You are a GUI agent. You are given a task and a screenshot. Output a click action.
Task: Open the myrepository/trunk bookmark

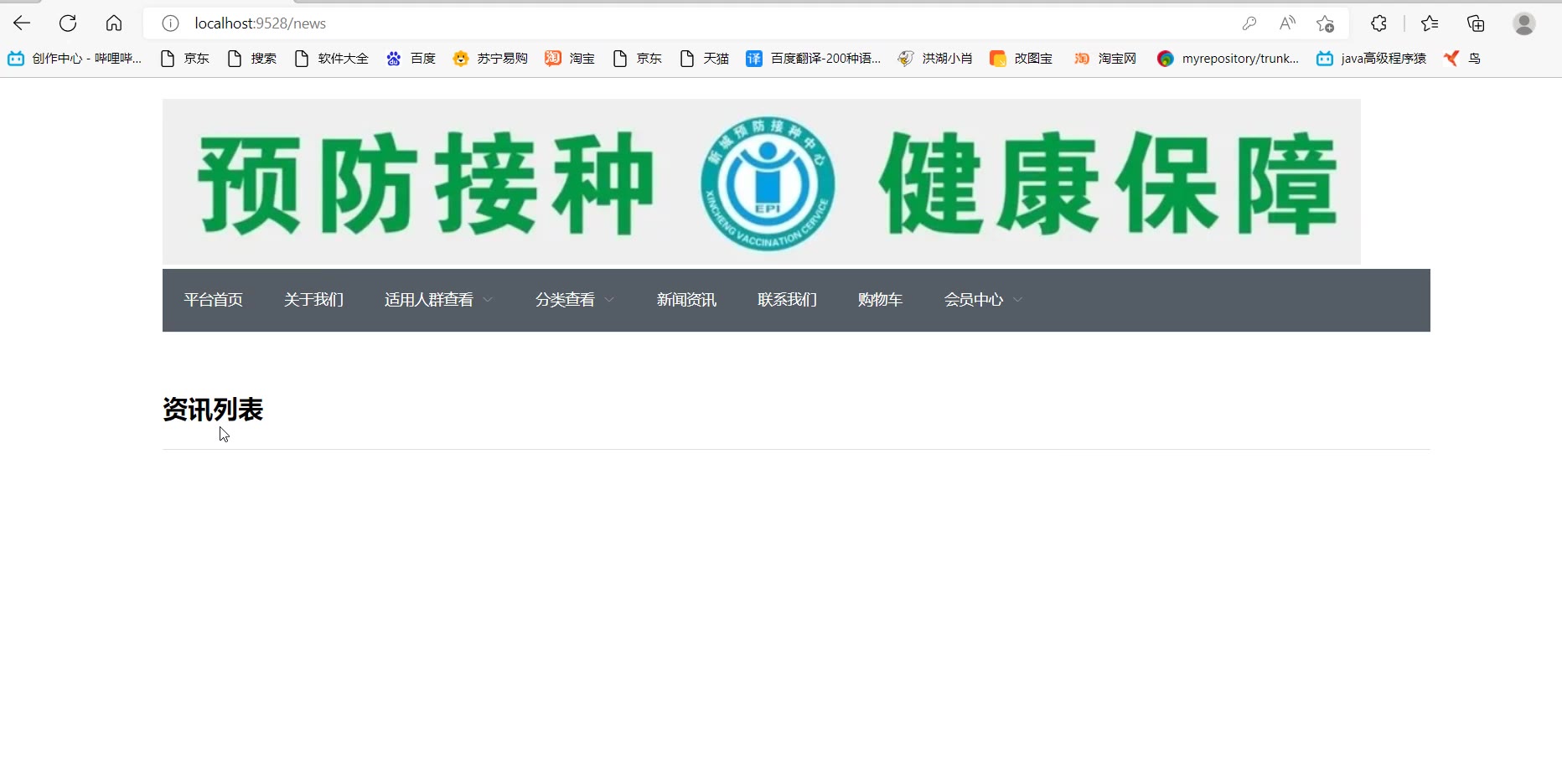pyautogui.click(x=1228, y=59)
